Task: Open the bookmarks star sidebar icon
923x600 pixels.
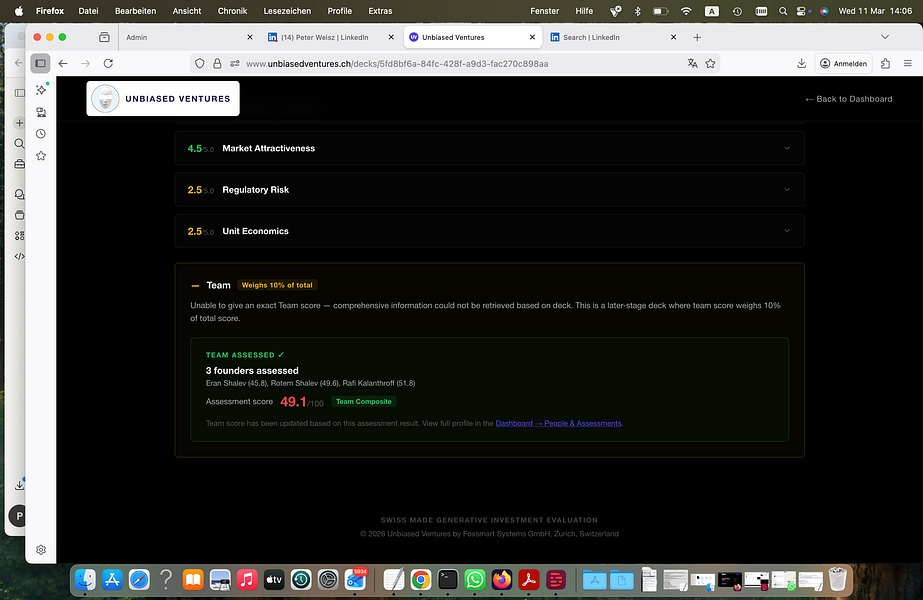Action: coord(41,155)
